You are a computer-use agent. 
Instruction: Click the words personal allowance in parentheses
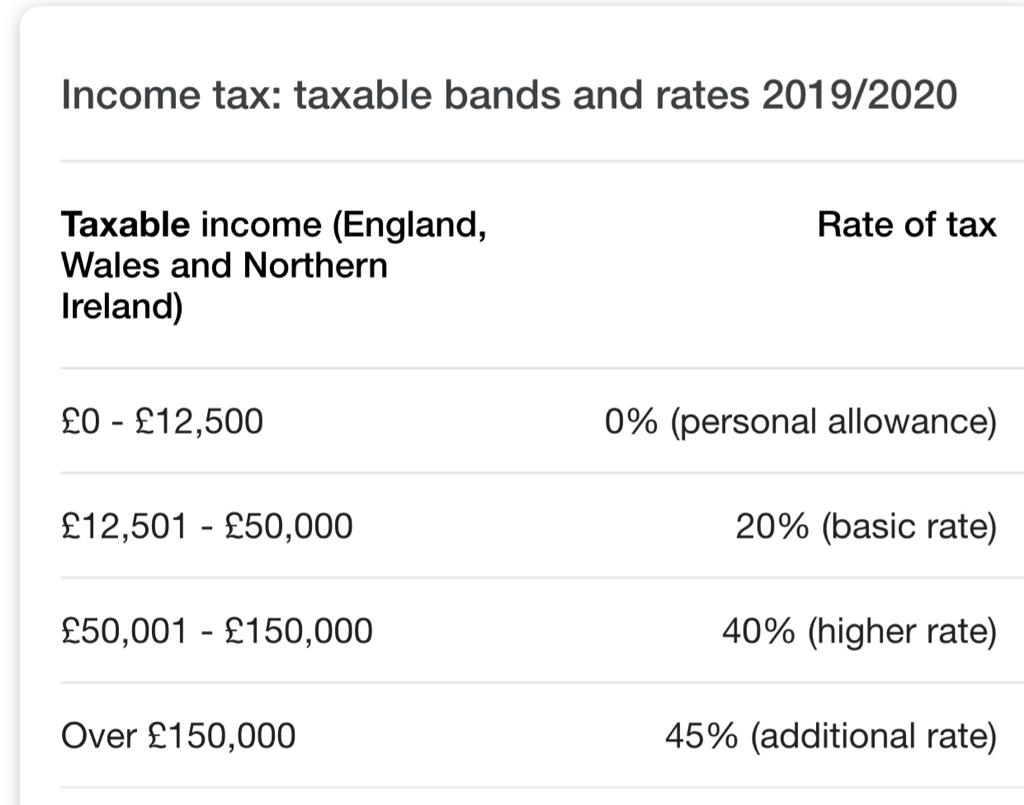point(834,422)
